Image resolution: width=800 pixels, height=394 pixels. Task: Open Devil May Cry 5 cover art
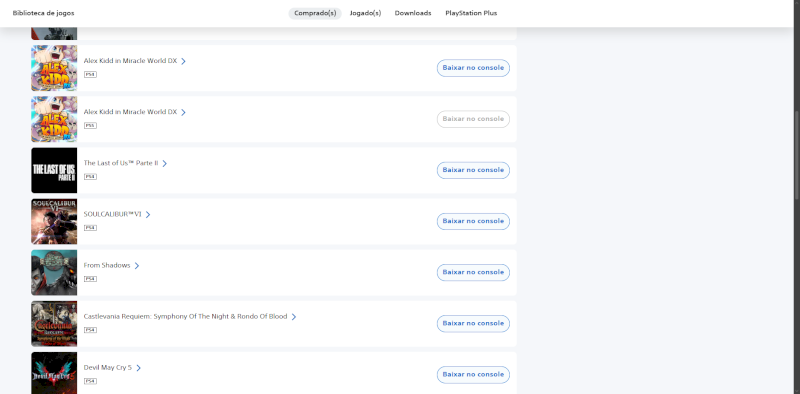point(54,373)
